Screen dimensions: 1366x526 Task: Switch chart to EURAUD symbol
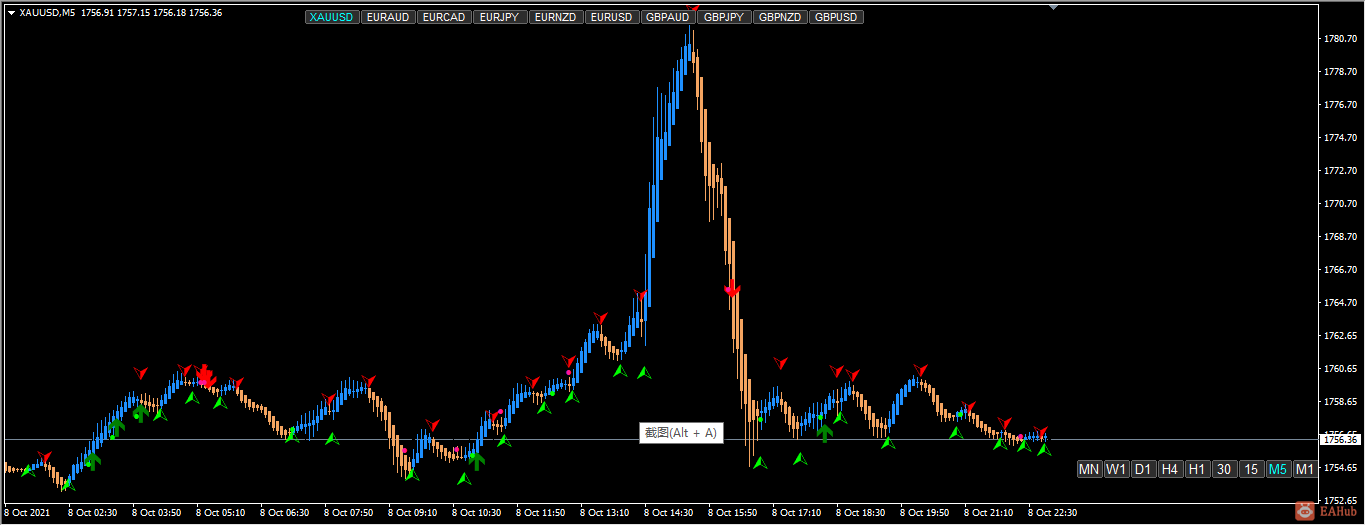point(388,17)
